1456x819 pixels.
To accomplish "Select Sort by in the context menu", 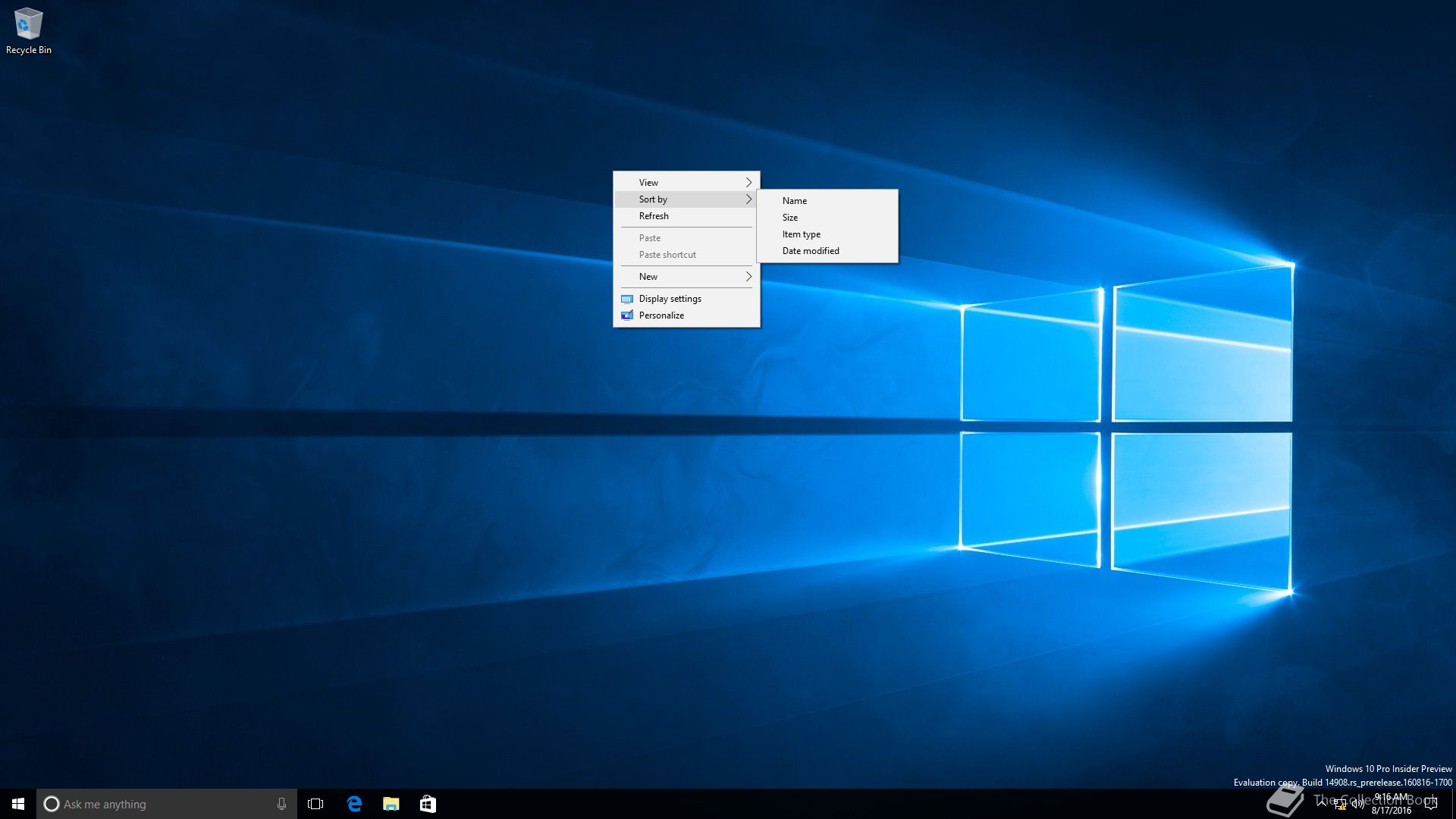I will tap(686, 199).
